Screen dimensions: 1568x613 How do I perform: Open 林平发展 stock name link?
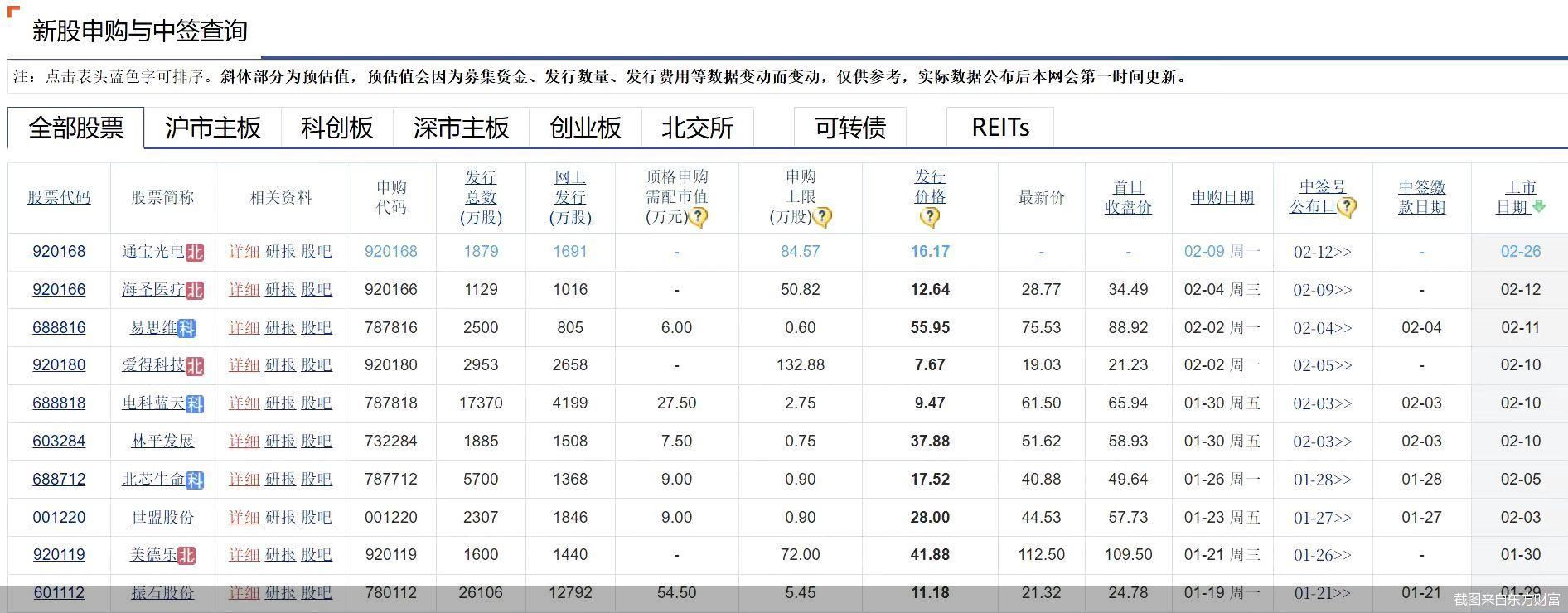coord(162,442)
